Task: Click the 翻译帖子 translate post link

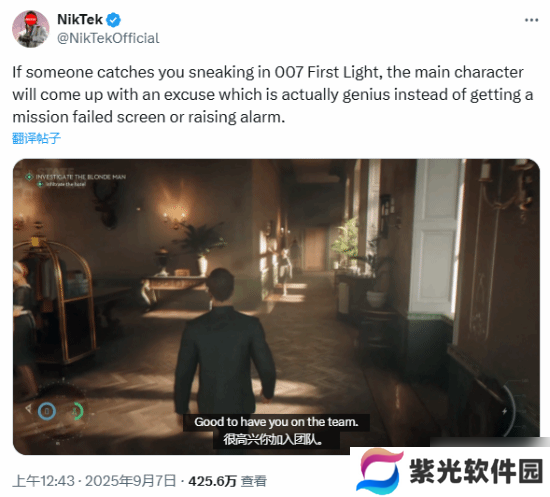Action: tap(36, 138)
